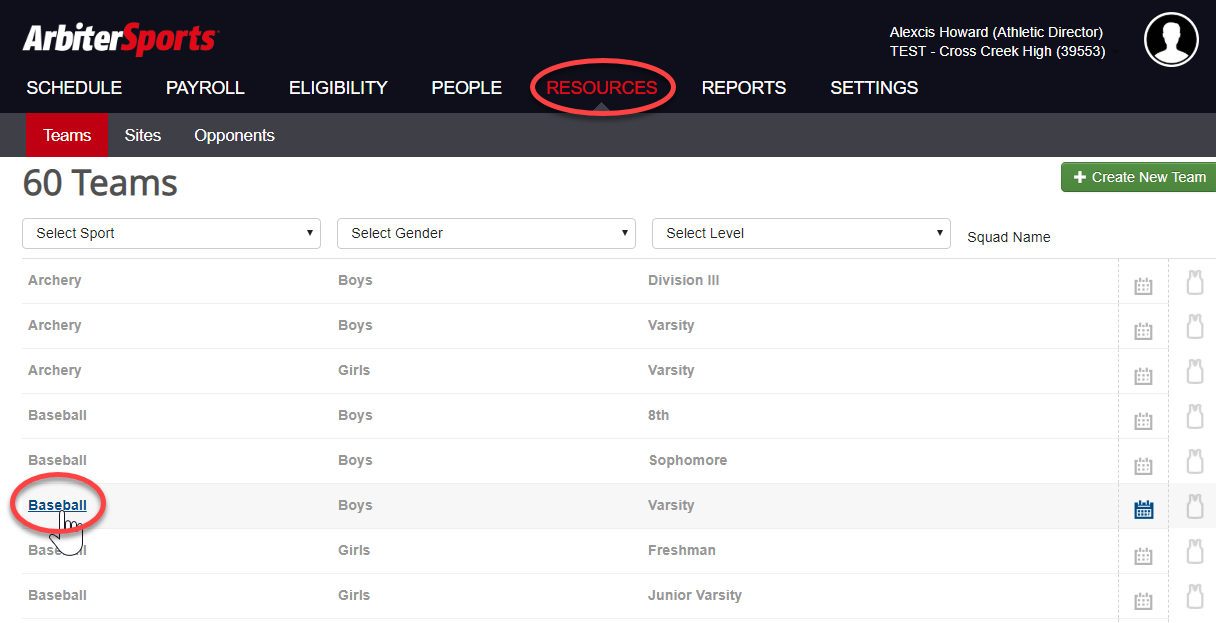This screenshot has height=623, width=1216.
Task: Open the SCHEDULE menu
Action: [74, 88]
